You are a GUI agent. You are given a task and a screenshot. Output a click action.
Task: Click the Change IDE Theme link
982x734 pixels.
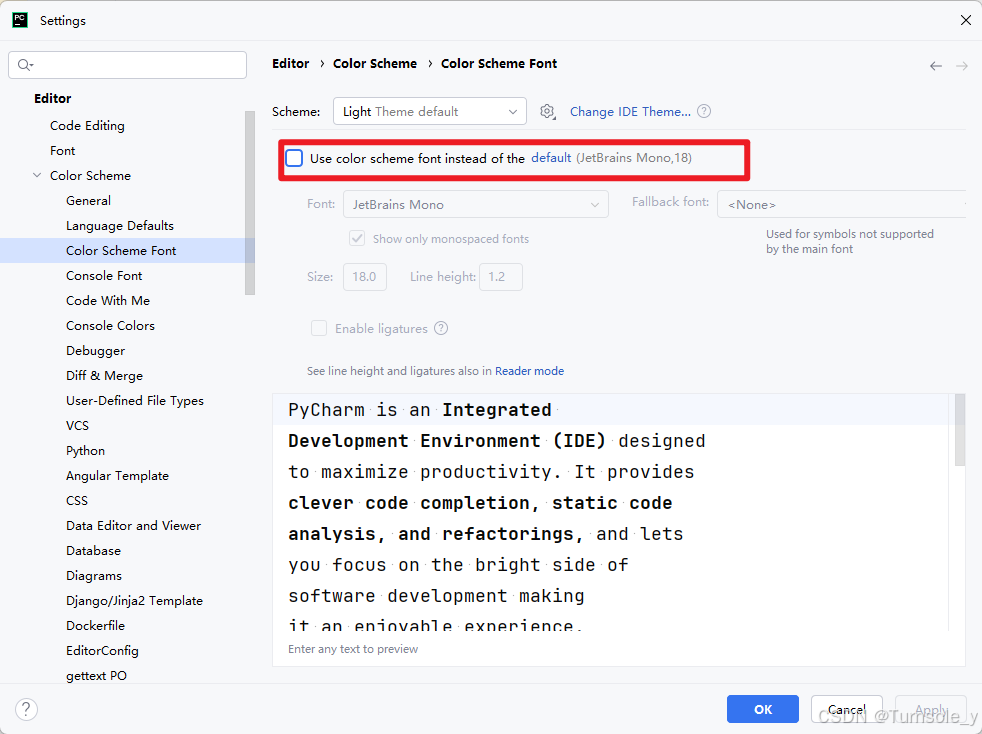[x=630, y=111]
